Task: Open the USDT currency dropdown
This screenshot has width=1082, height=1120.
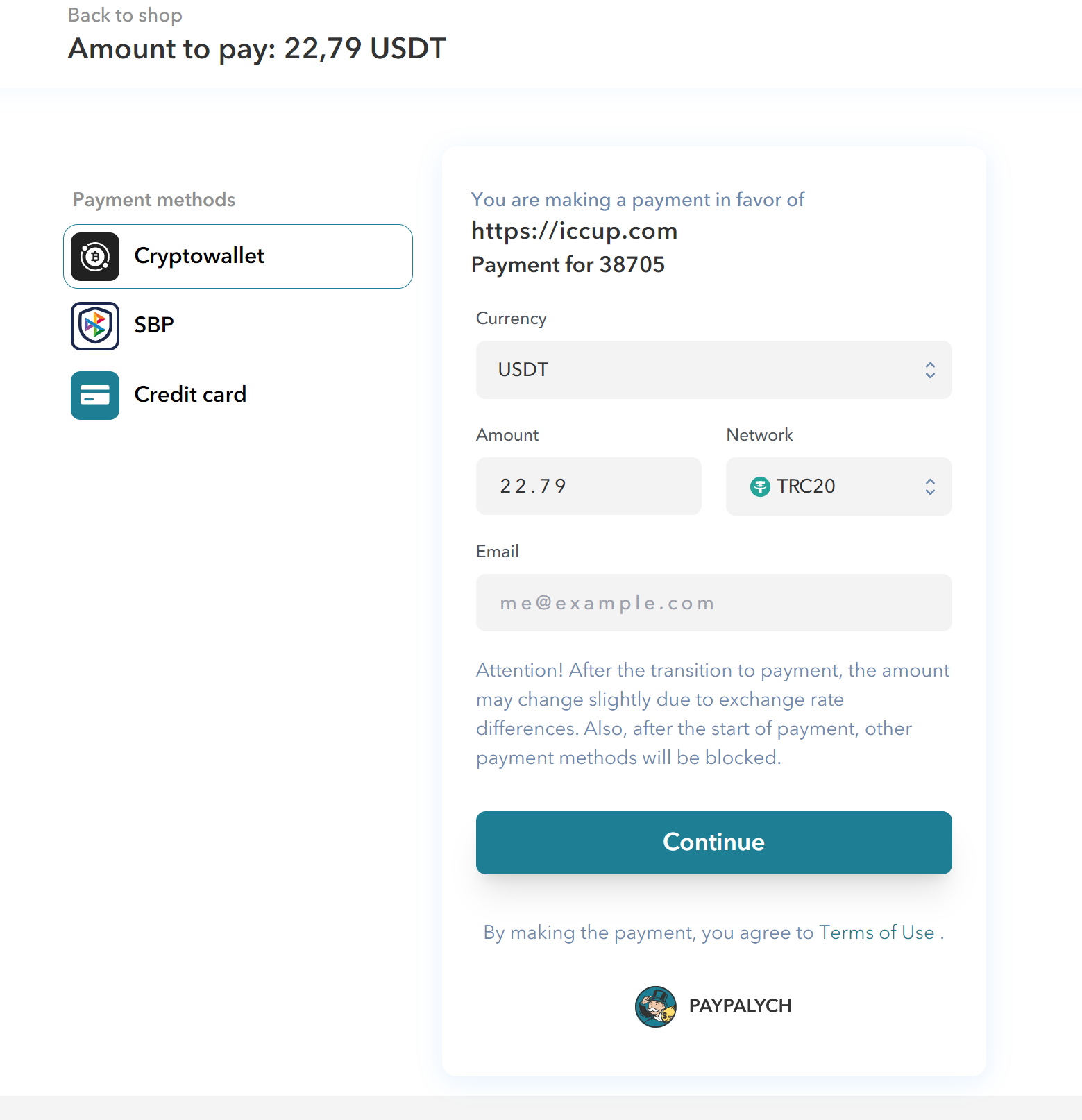Action: (713, 370)
